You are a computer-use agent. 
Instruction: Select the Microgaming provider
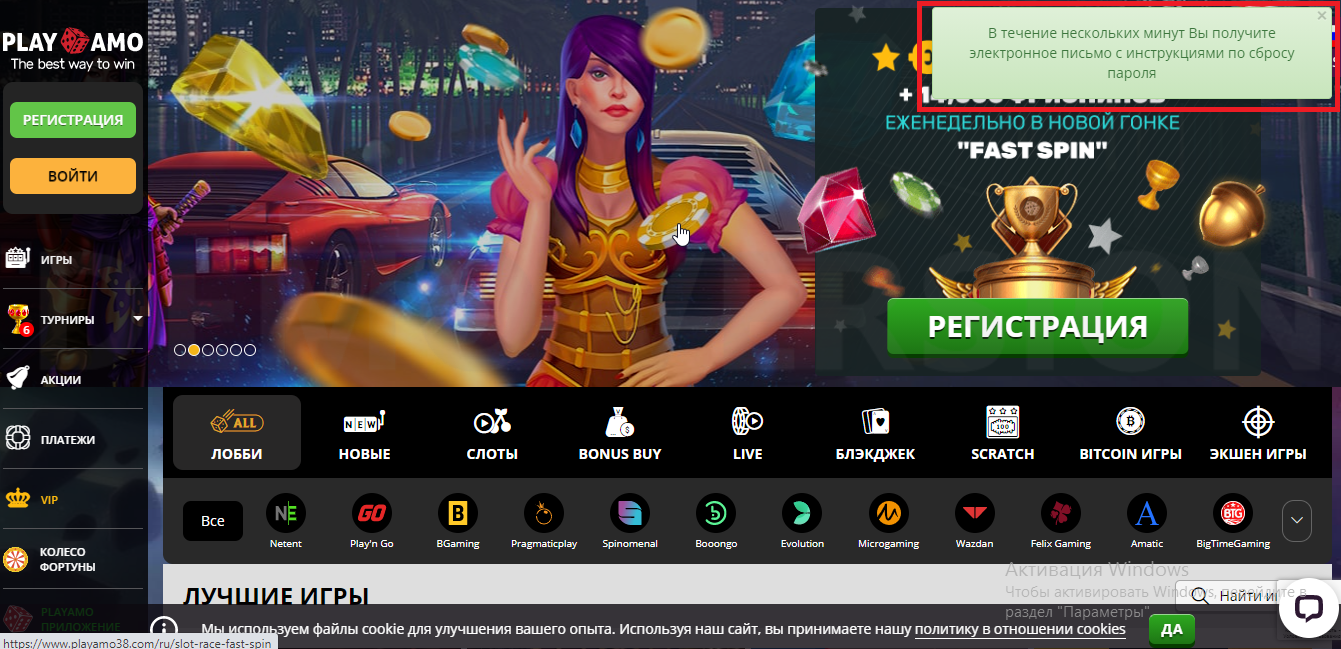click(x=888, y=522)
